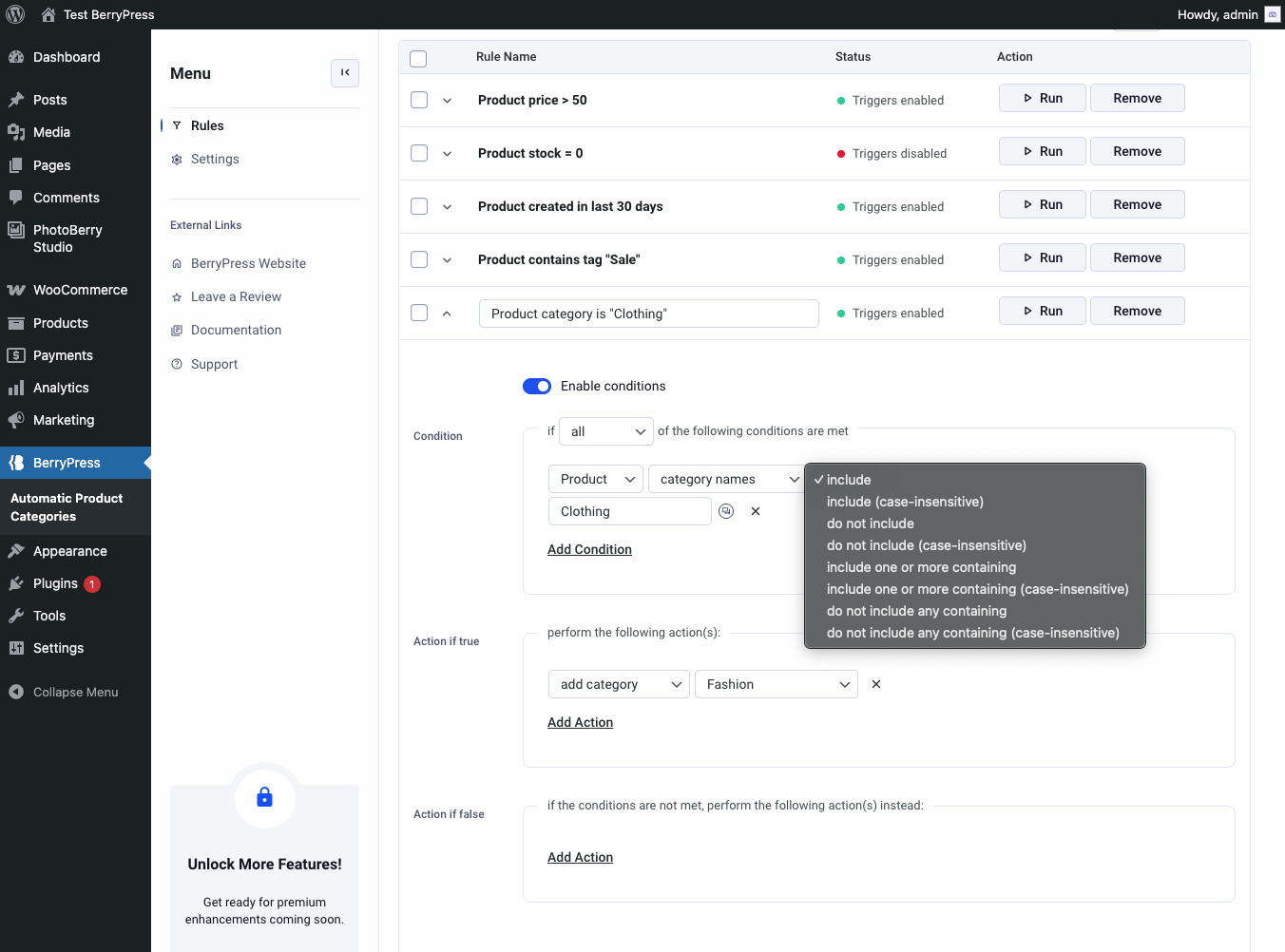Image resolution: width=1285 pixels, height=952 pixels.
Task: Click the Dashboard gauge icon
Action: (x=16, y=57)
